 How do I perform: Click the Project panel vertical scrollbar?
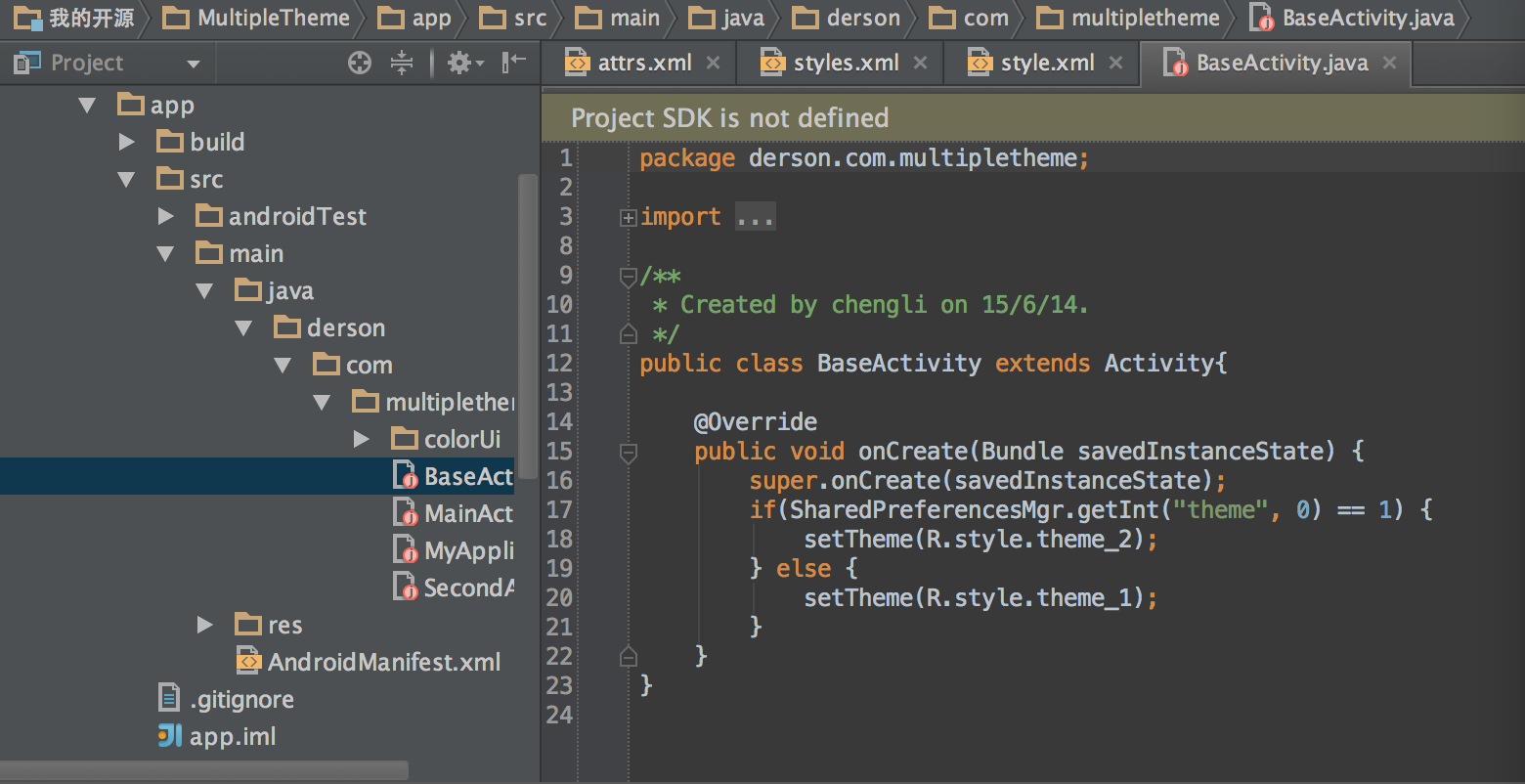tap(528, 327)
